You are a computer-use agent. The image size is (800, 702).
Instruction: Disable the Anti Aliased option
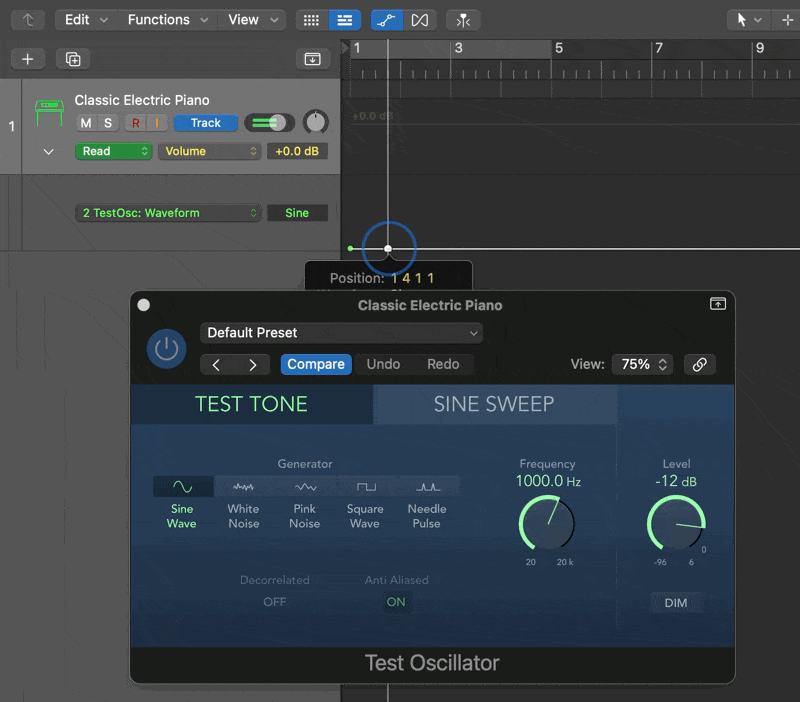[x=396, y=601]
